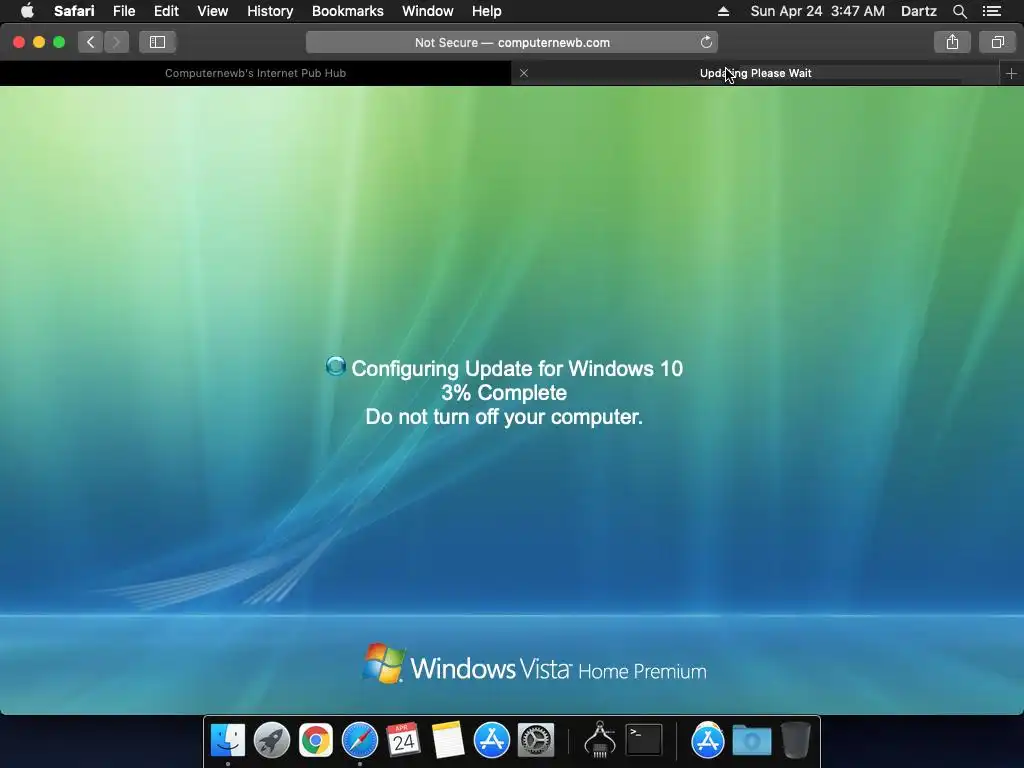This screenshot has height=768, width=1024.
Task: Open Notification Center list icon
Action: point(991,11)
